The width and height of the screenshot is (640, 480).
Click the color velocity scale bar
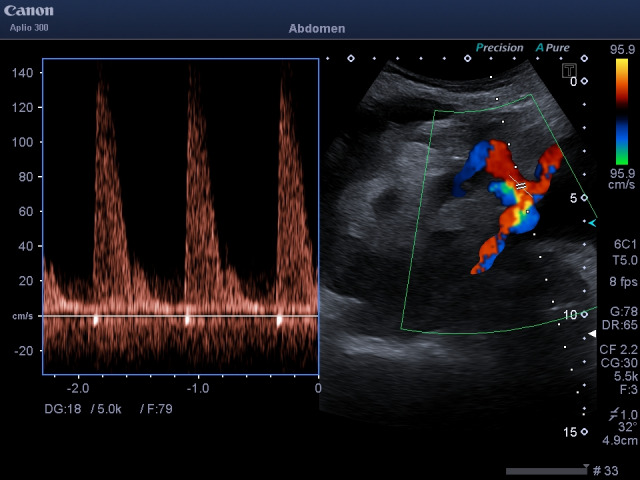[622, 110]
